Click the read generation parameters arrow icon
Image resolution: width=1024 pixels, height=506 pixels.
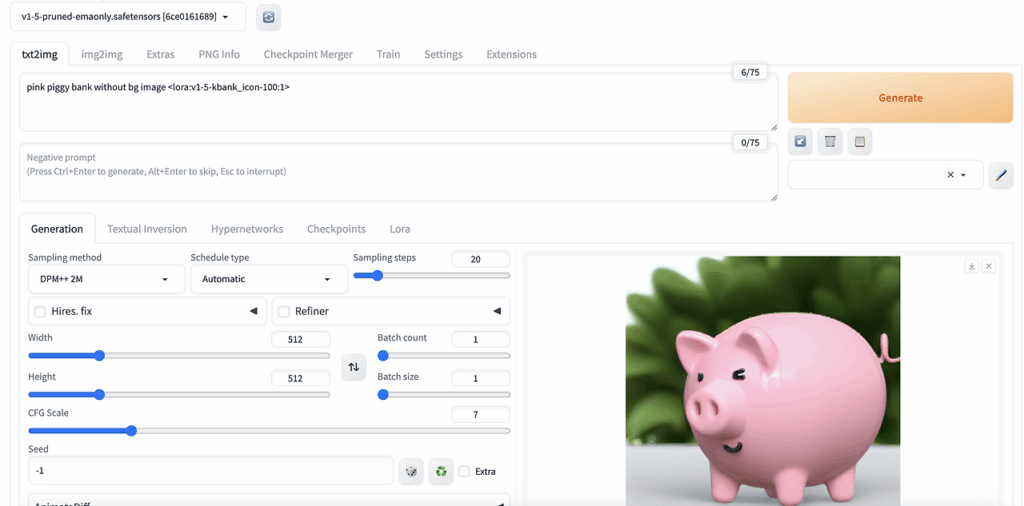tap(800, 142)
